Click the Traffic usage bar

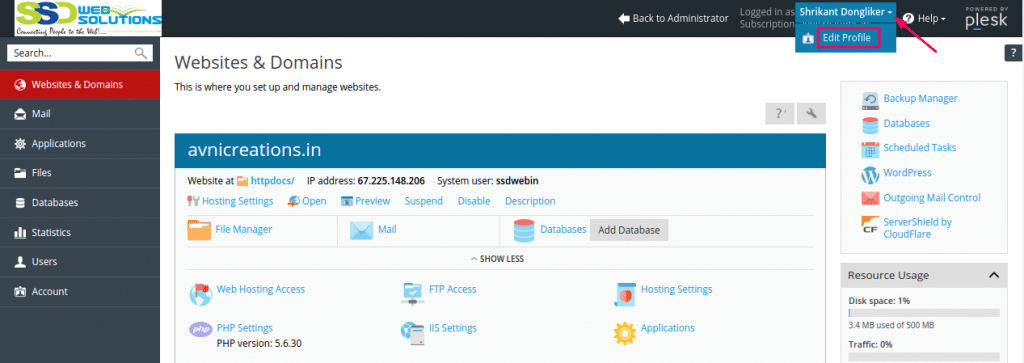tap(923, 356)
